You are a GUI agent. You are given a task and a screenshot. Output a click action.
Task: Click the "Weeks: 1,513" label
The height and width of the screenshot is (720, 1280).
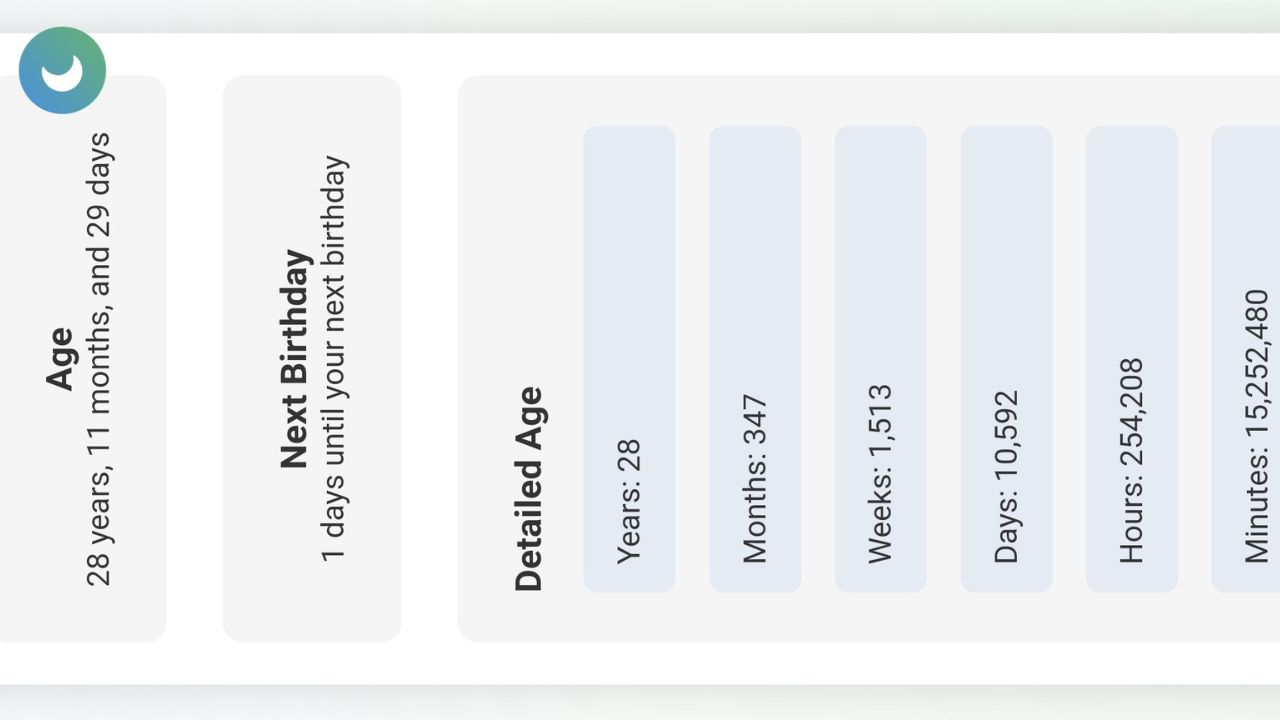(x=880, y=473)
